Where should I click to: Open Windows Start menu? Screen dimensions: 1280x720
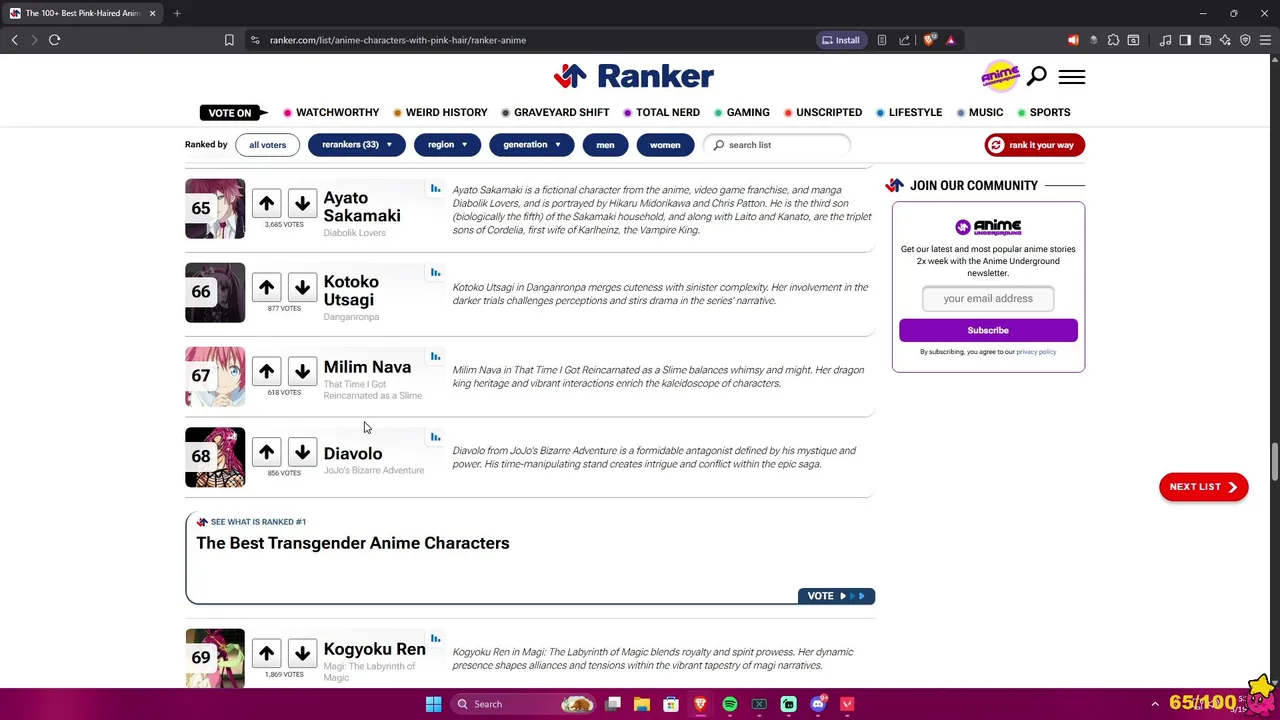[433, 704]
